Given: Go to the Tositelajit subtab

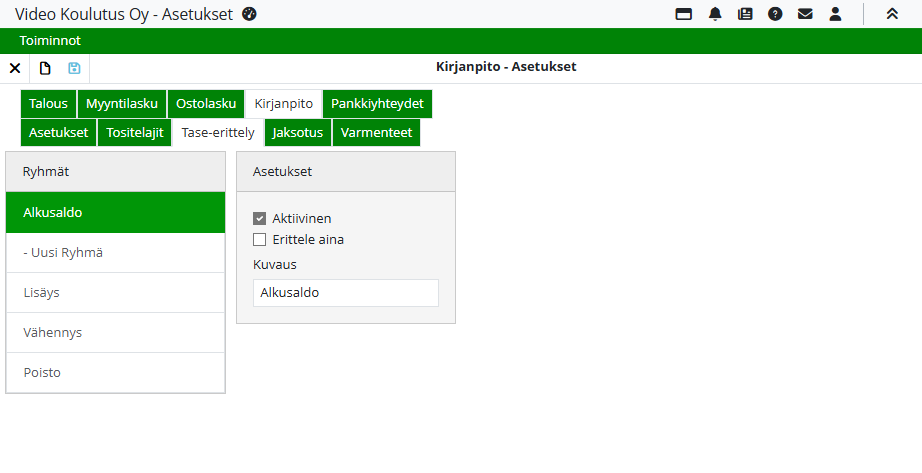Looking at the screenshot, I should pos(134,133).
